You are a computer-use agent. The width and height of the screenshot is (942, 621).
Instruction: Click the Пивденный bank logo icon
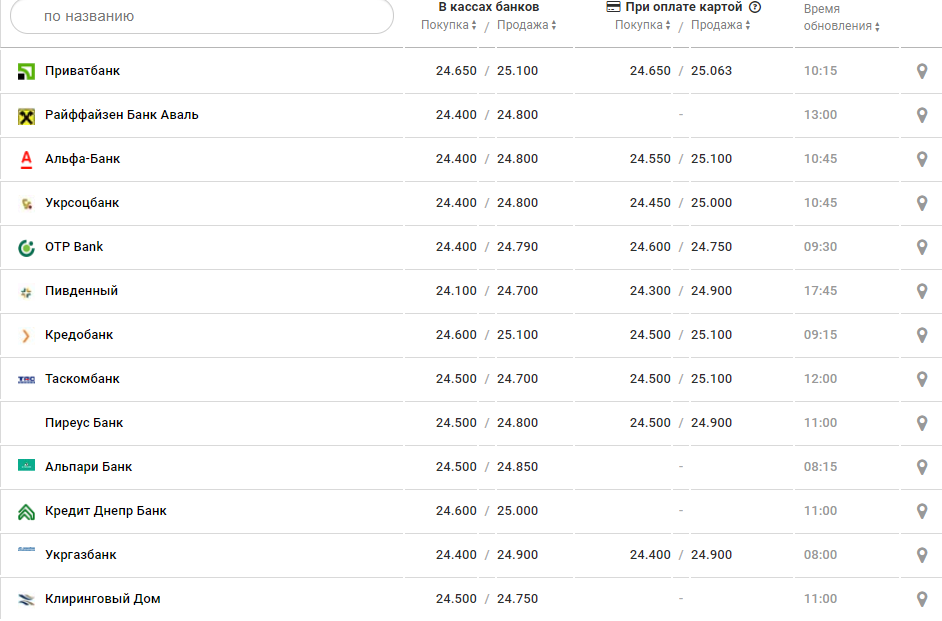tap(27, 292)
